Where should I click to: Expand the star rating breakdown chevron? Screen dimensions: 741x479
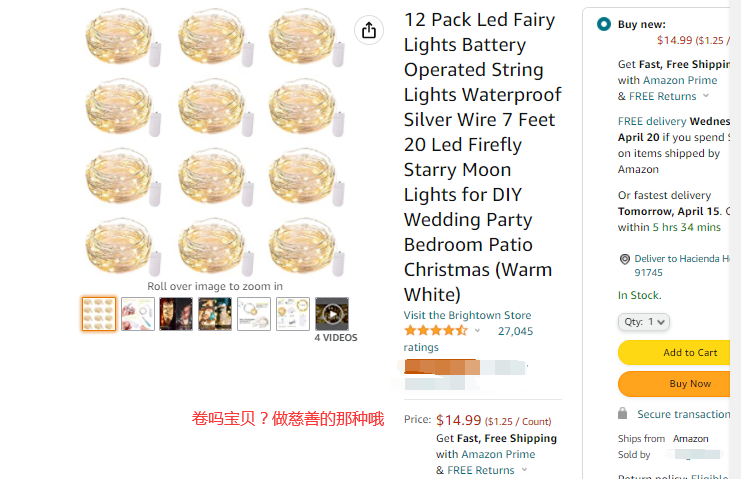(478, 331)
